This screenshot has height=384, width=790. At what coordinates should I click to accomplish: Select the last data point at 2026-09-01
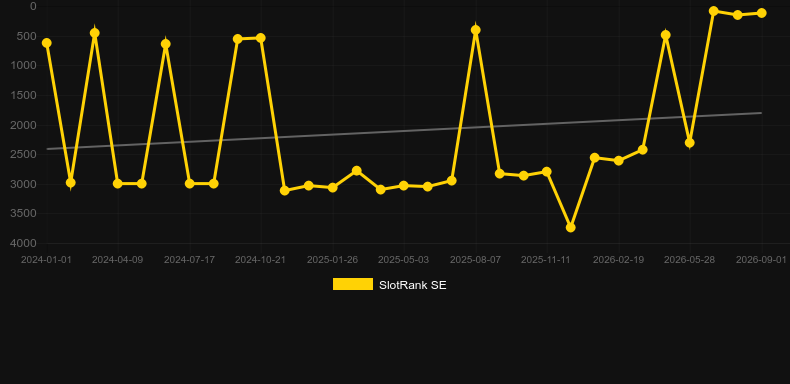click(x=761, y=13)
